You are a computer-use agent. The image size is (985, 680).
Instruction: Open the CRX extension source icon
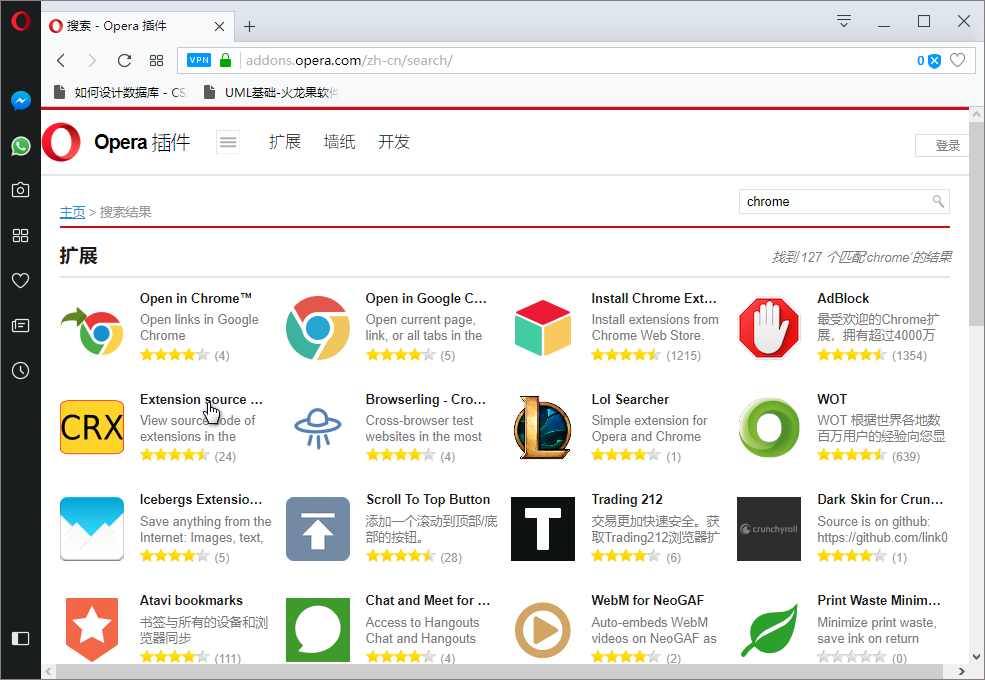(92, 427)
